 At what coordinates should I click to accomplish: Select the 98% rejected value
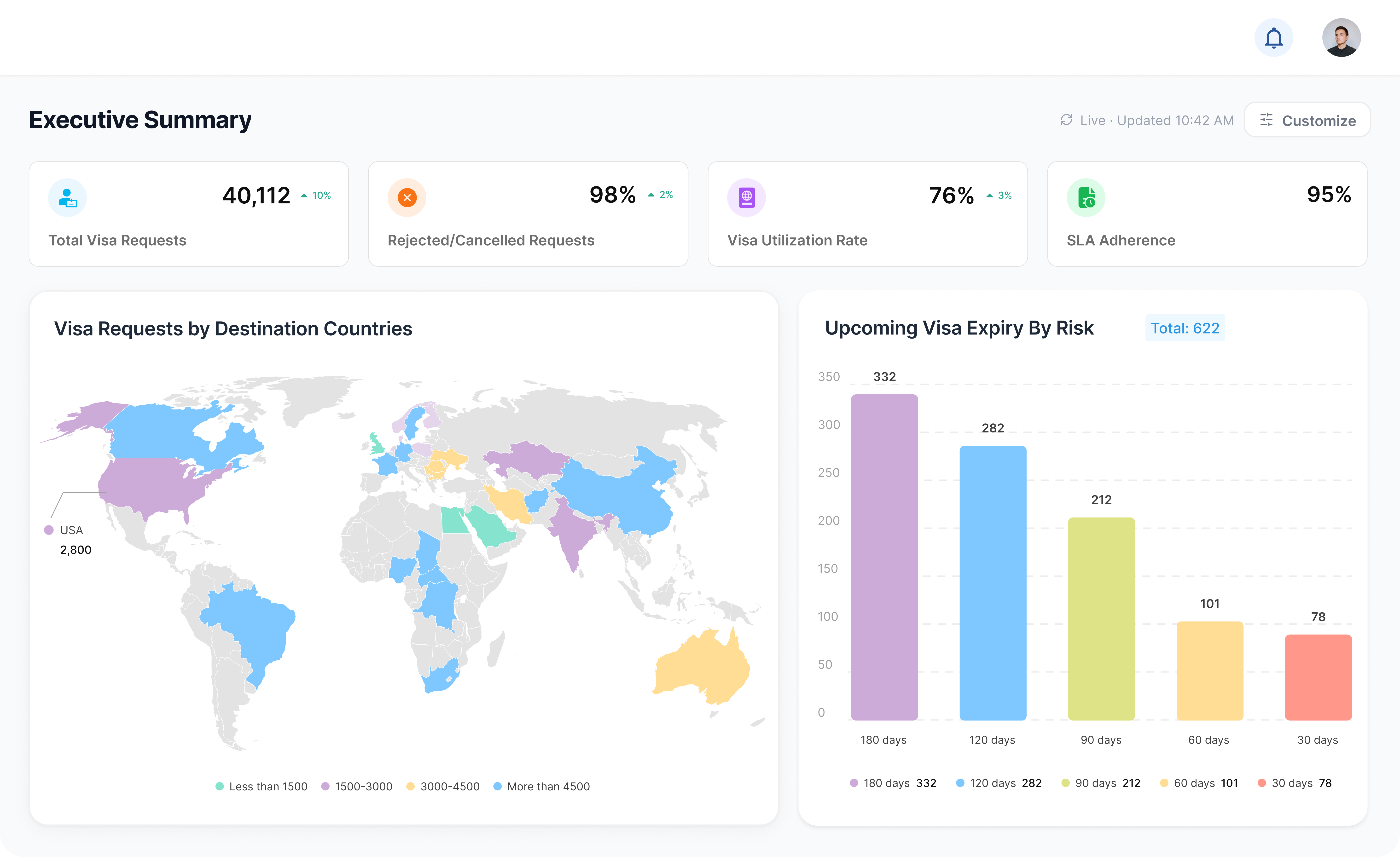tap(612, 195)
